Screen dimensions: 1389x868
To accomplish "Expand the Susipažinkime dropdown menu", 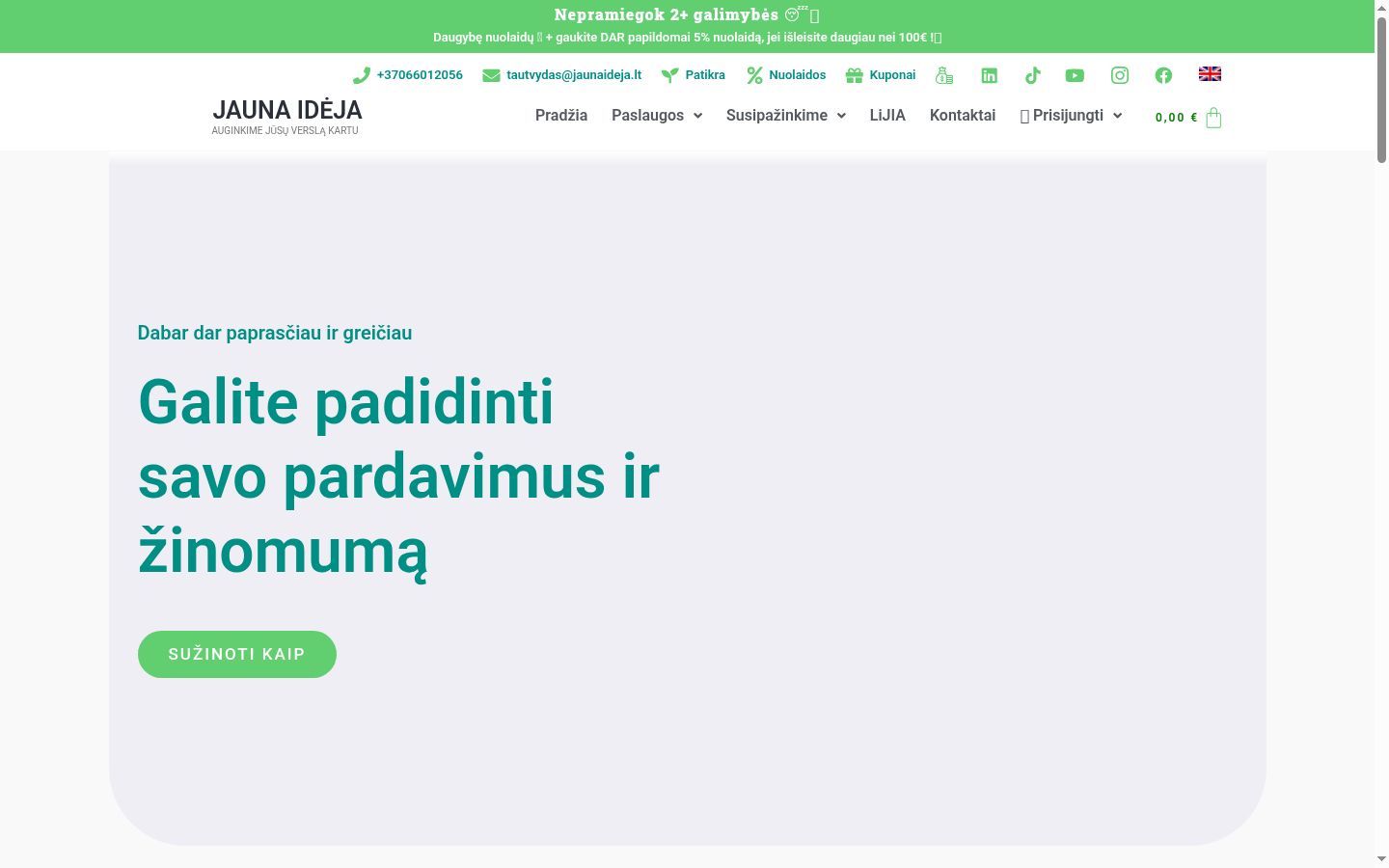I will coord(786,116).
